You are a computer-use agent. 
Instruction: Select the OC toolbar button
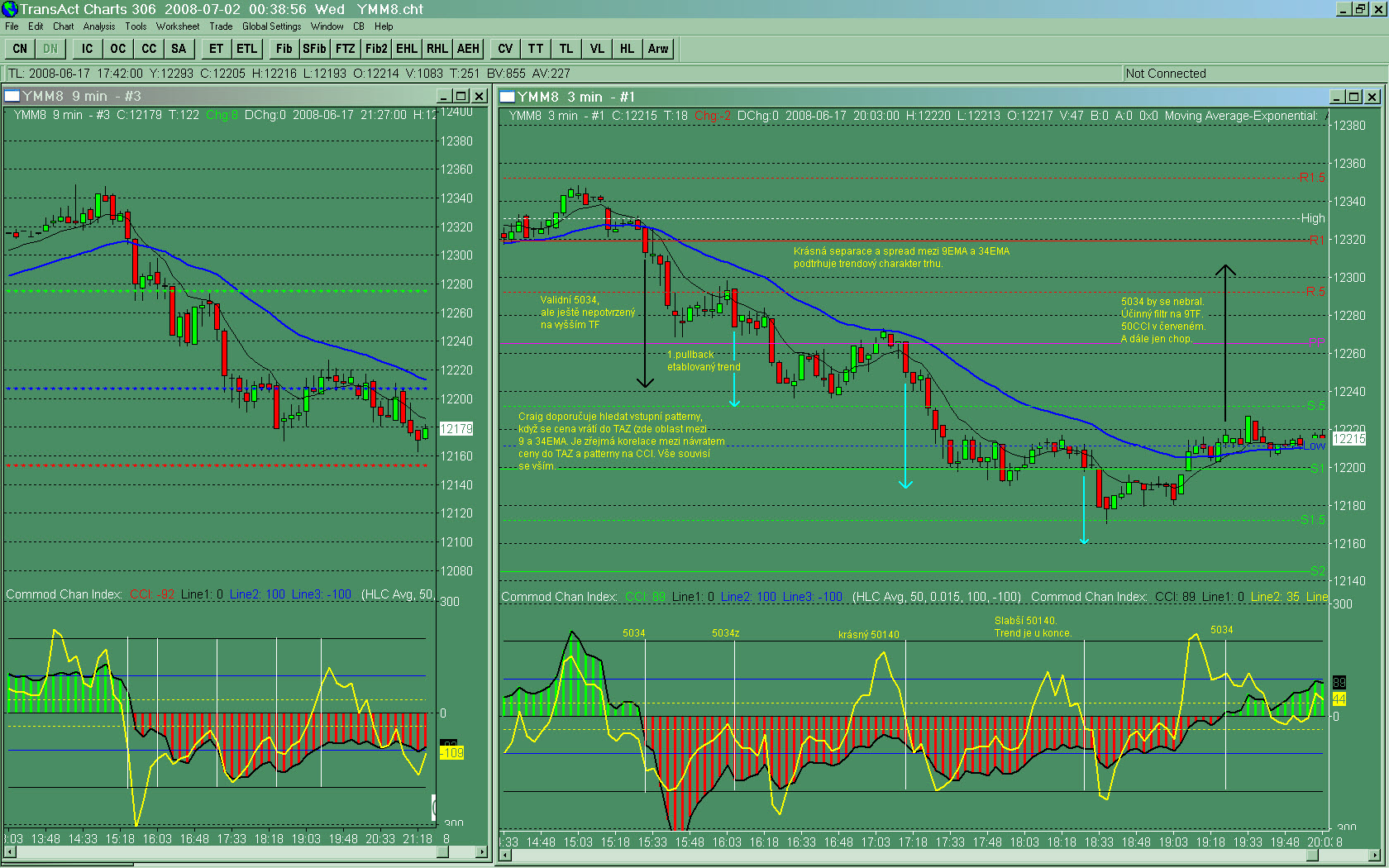pos(118,49)
